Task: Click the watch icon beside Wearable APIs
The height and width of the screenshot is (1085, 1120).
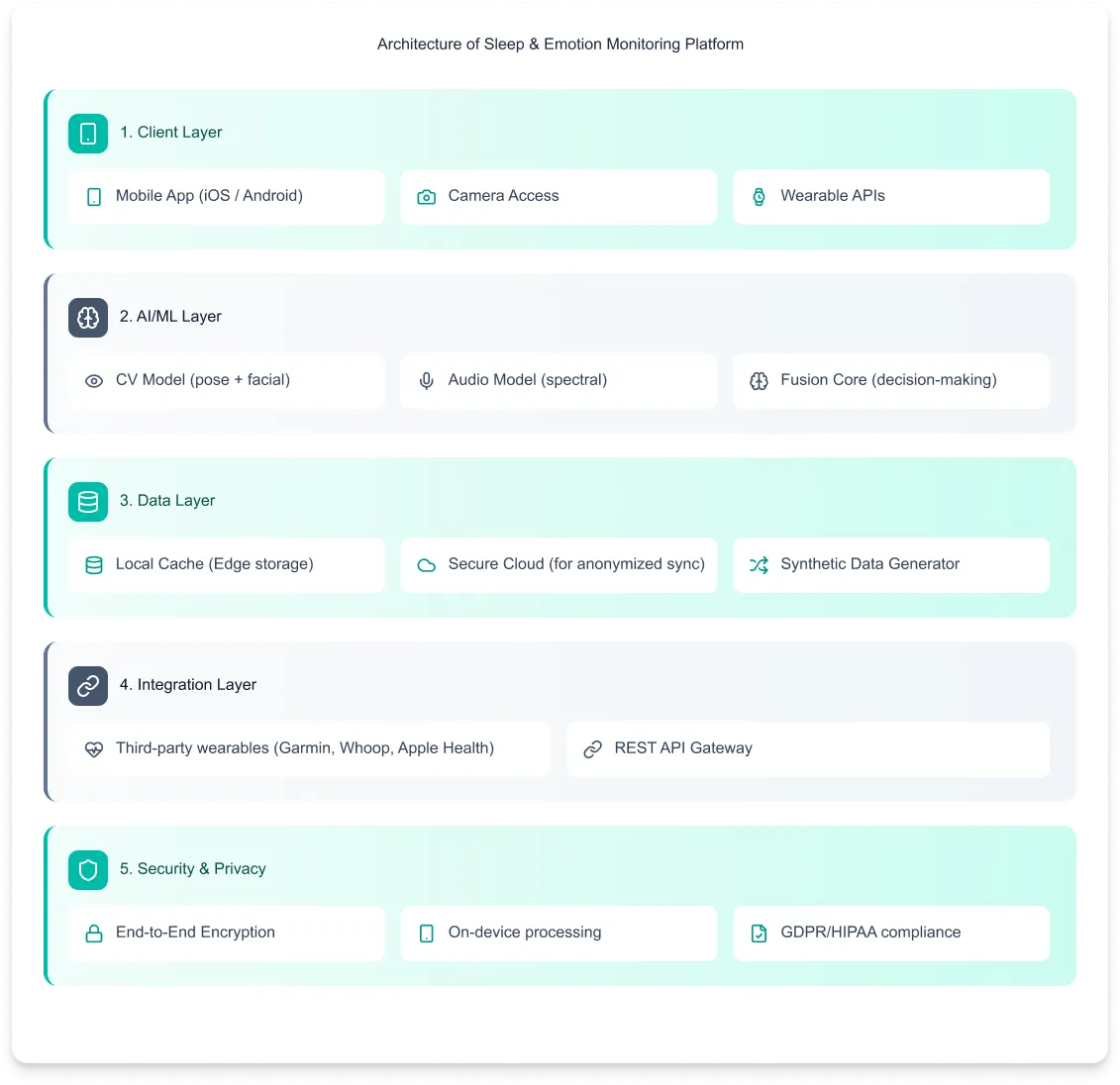Action: pyautogui.click(x=759, y=197)
